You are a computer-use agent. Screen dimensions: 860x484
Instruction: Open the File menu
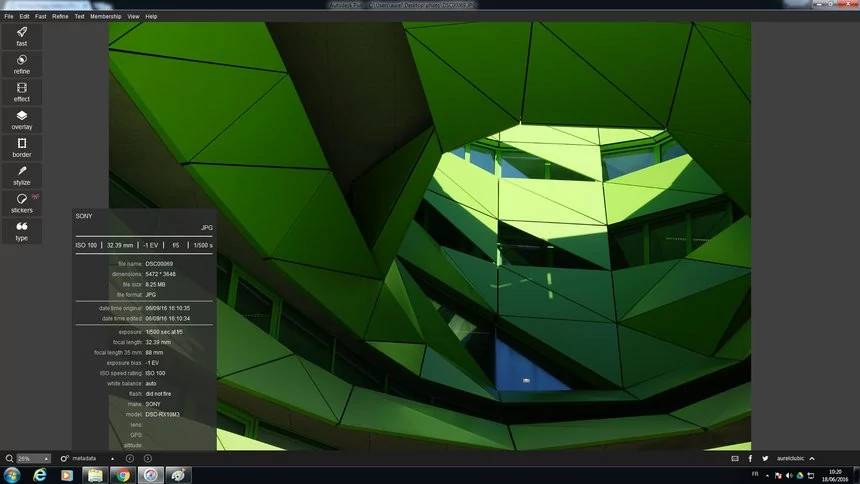coord(9,16)
